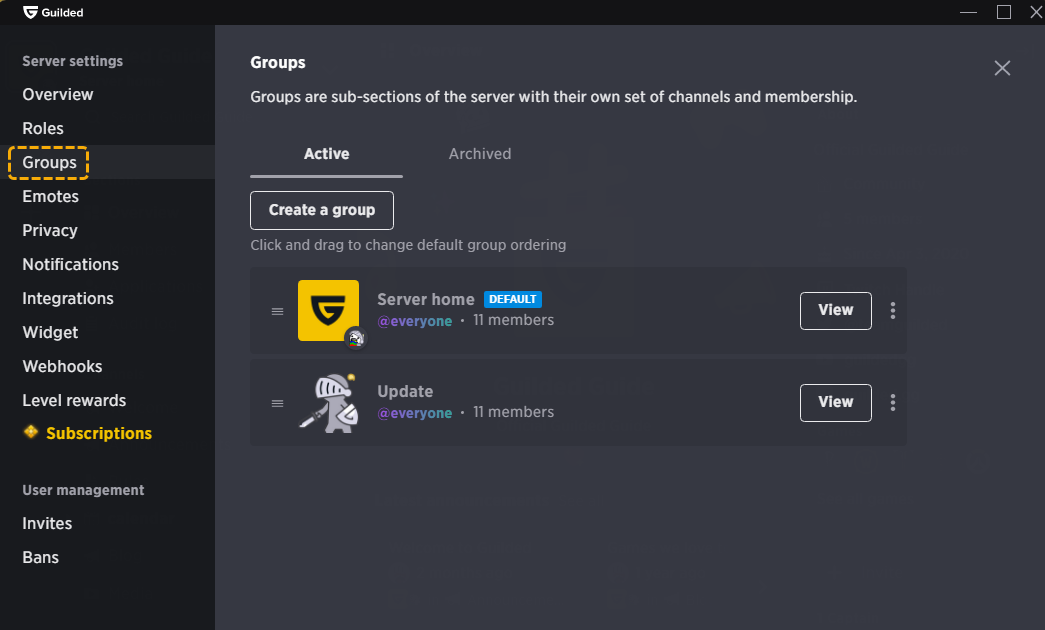Open the Roles settings page
The width and height of the screenshot is (1045, 630).
coord(43,128)
